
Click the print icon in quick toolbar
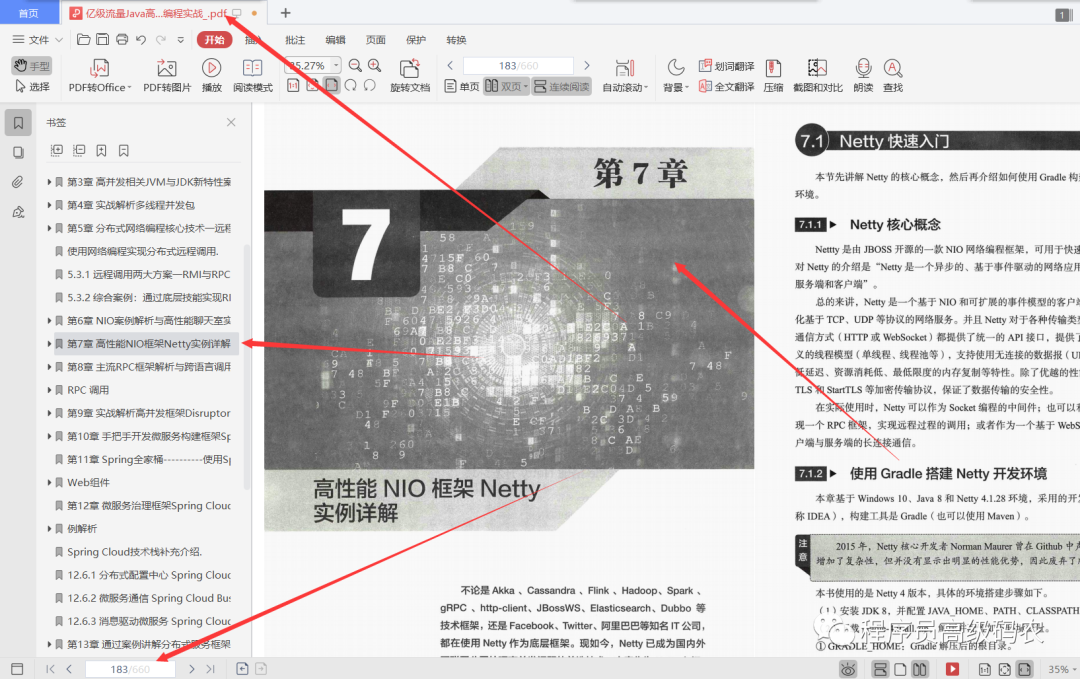pyautogui.click(x=122, y=40)
